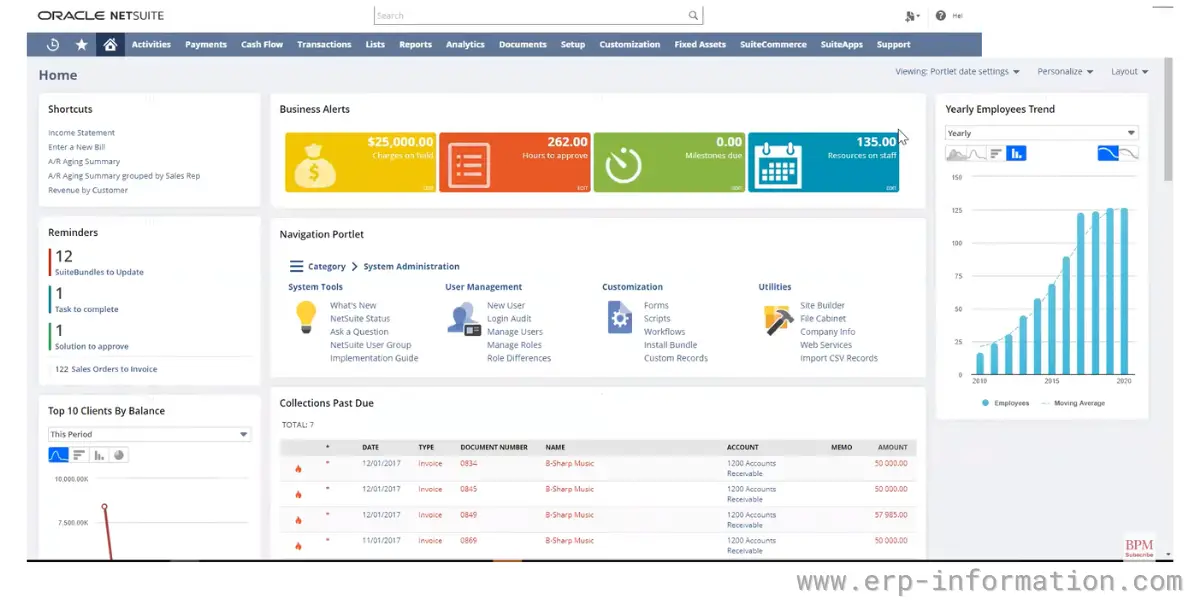Open the Transactions menu
1200x600 pixels.
[x=324, y=45]
